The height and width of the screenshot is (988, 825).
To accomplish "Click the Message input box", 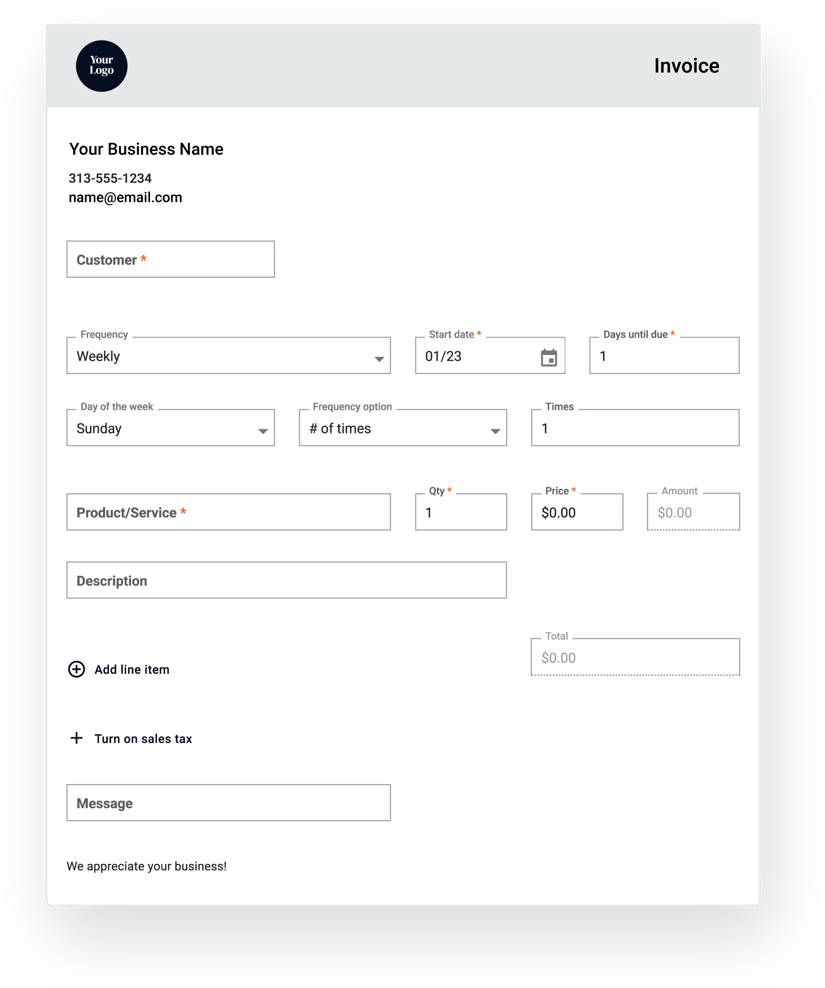I will click(228, 803).
